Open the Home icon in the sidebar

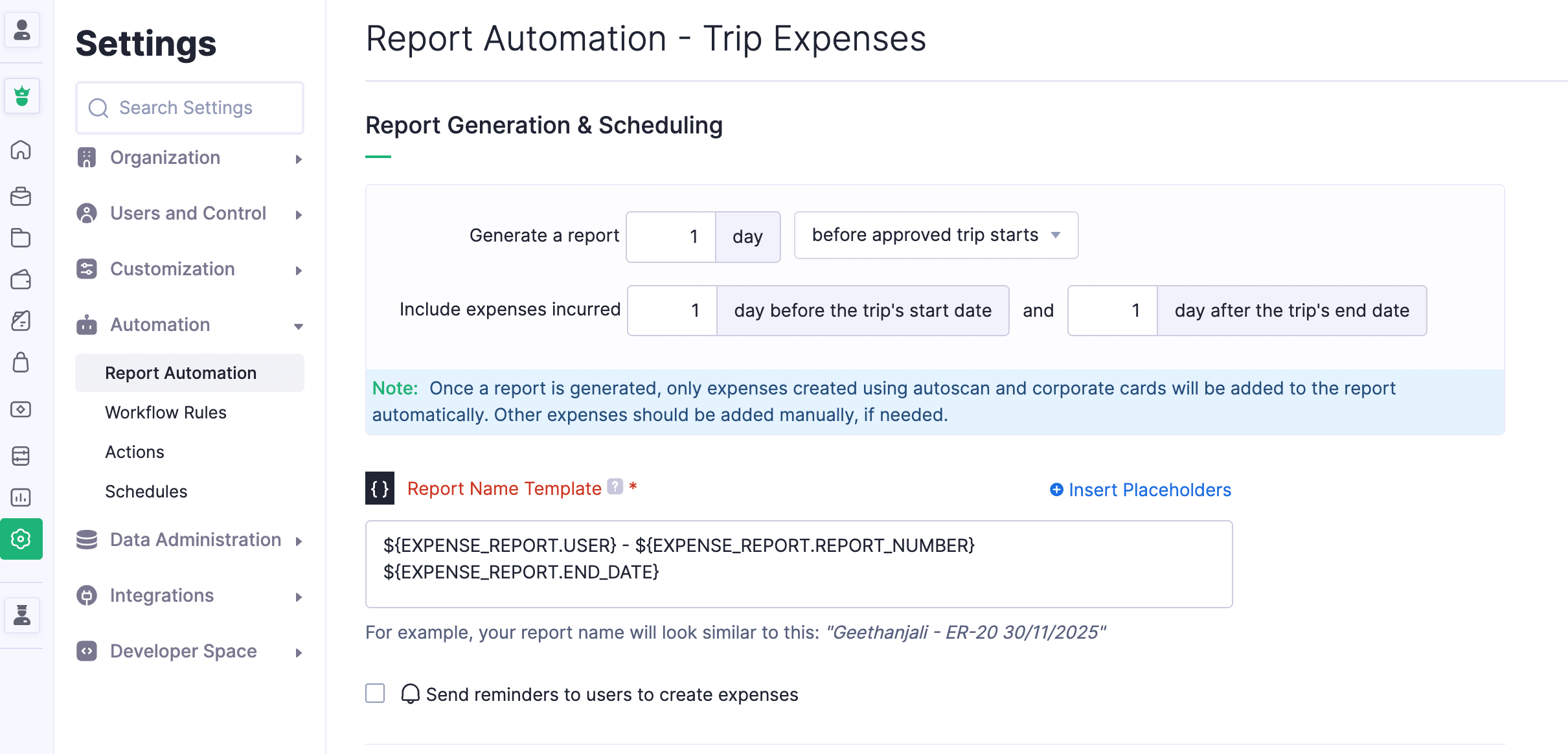(22, 150)
